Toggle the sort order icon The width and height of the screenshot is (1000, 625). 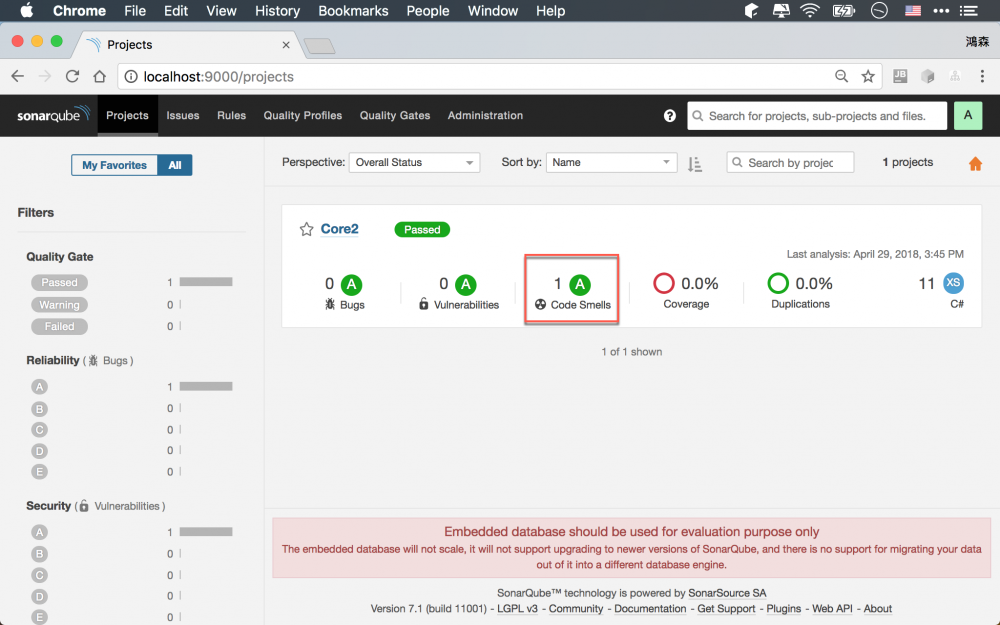[x=695, y=162]
